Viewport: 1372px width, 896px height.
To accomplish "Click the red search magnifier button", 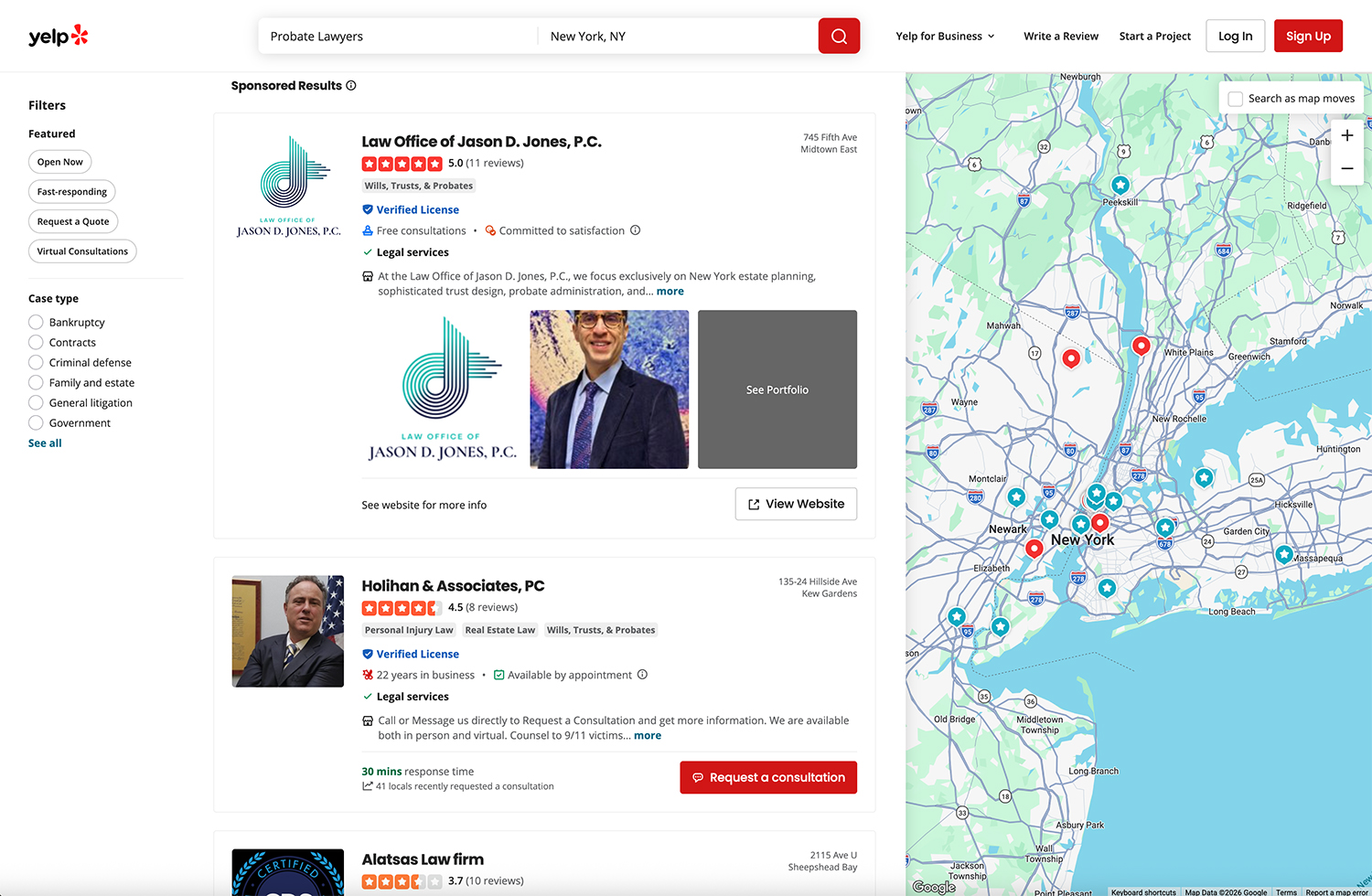I will 839,37.
